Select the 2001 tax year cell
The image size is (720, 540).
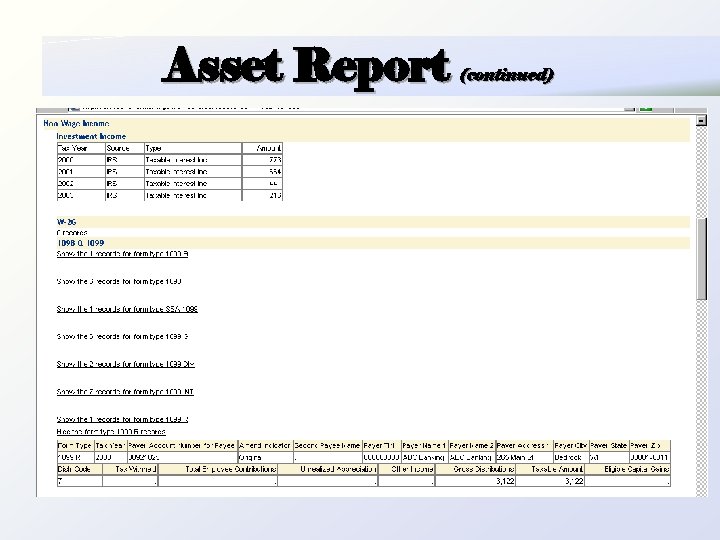pyautogui.click(x=81, y=172)
